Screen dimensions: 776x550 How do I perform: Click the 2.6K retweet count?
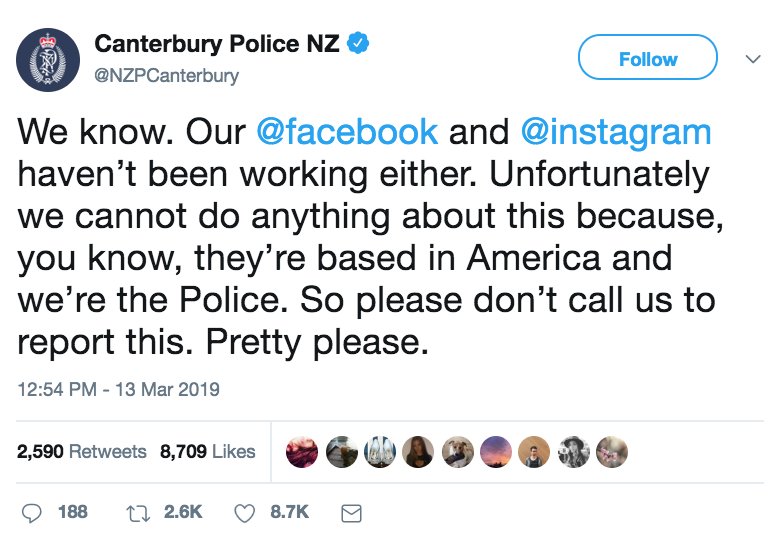183,512
